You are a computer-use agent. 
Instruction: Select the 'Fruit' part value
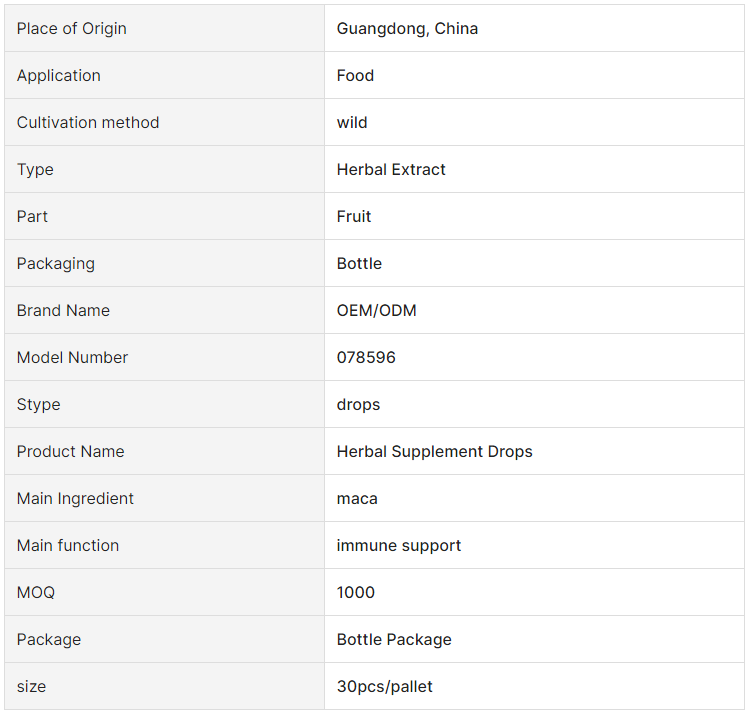[353, 216]
